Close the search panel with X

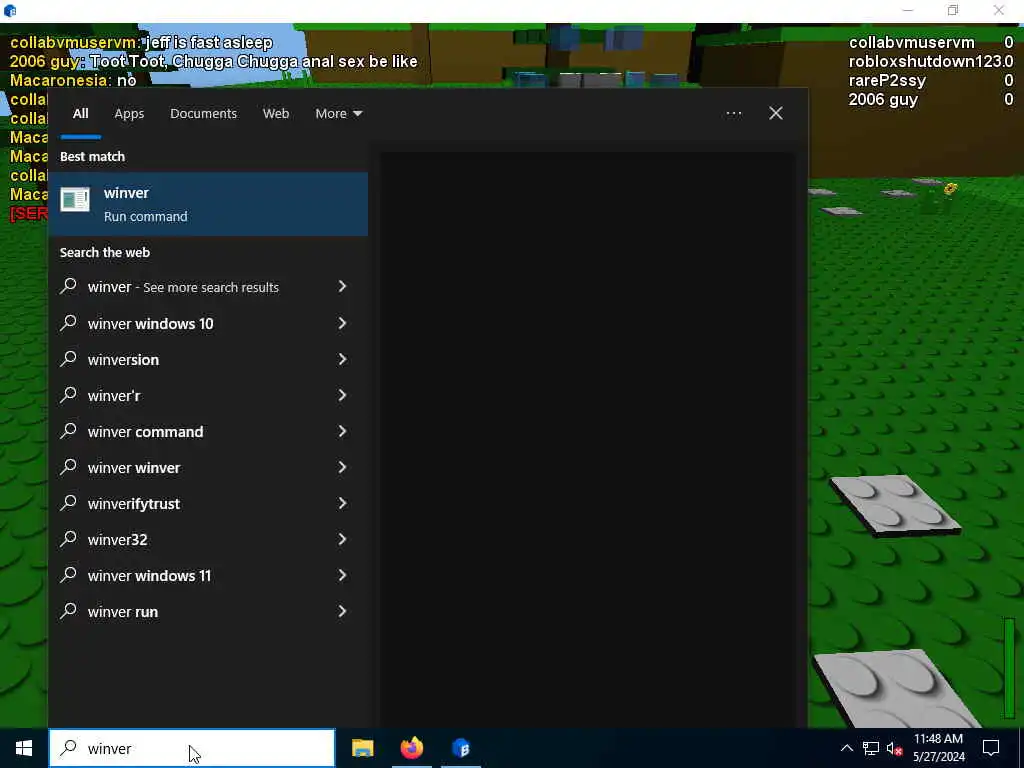776,114
